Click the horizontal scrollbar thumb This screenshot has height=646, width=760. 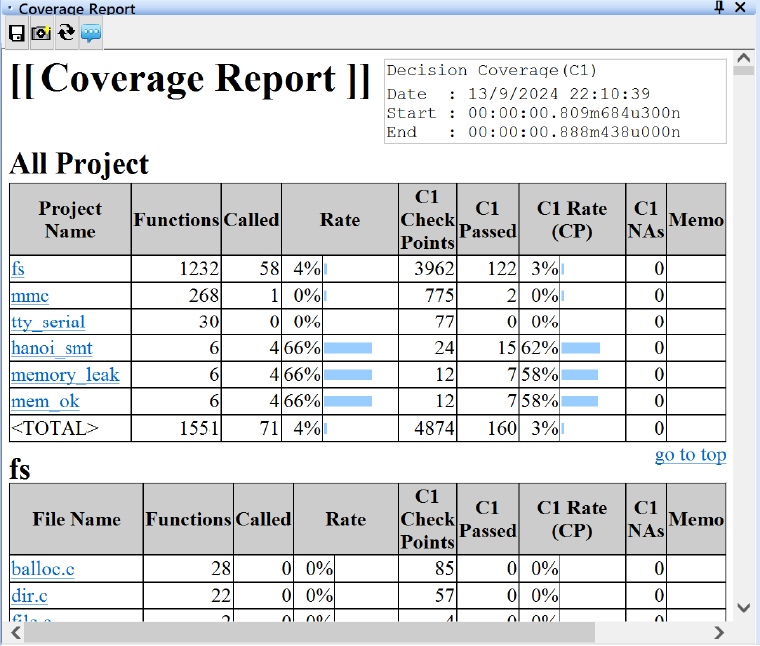click(x=309, y=632)
